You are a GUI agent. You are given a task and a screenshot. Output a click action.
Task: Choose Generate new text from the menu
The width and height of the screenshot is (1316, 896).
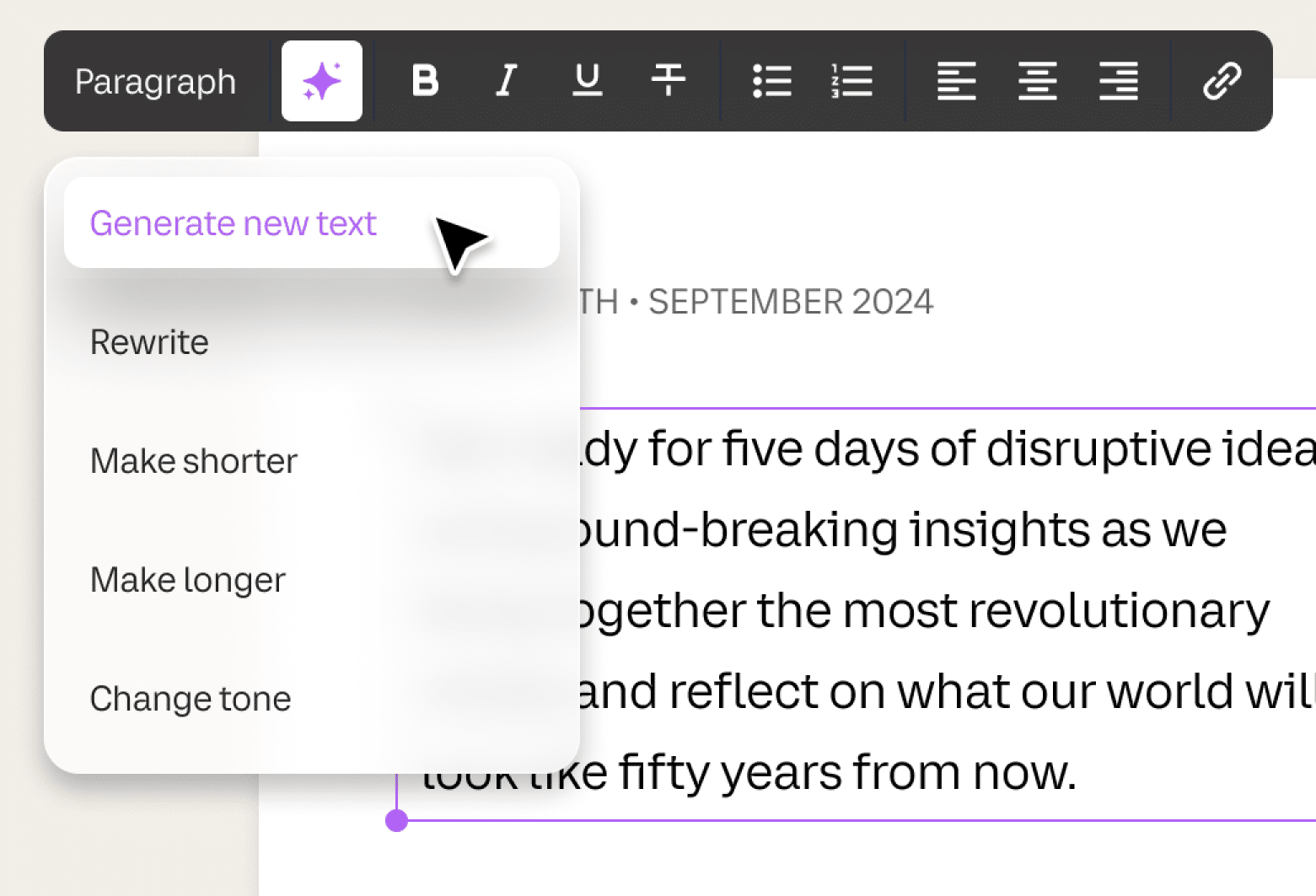(x=234, y=223)
